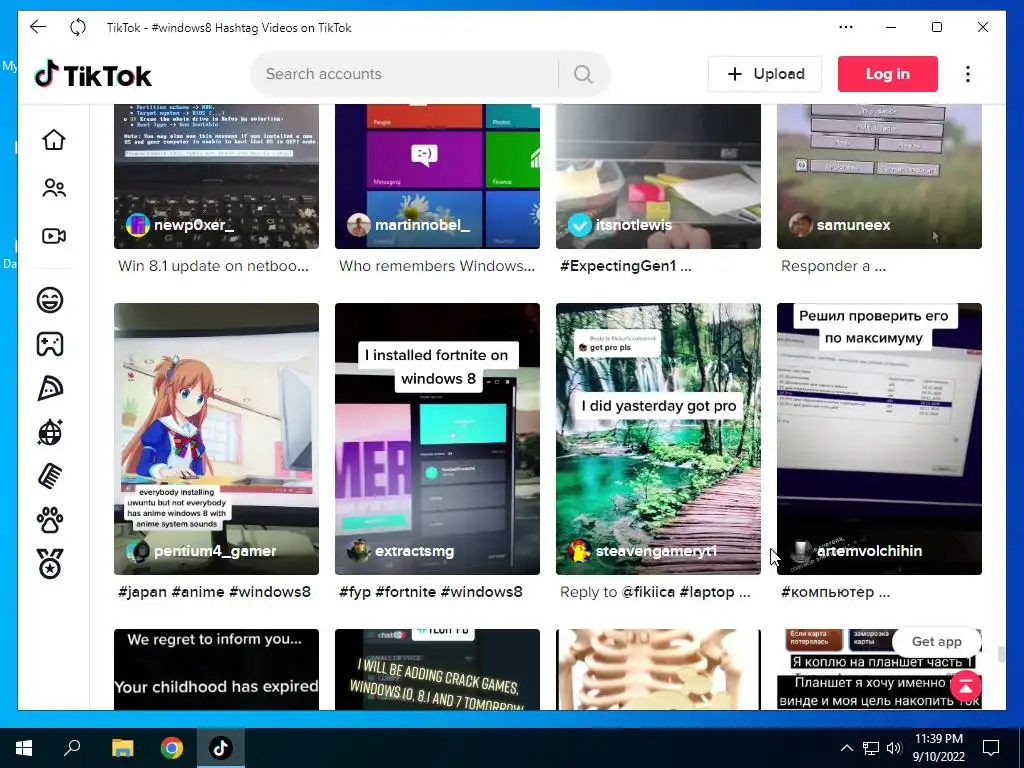
Task: Play the skeleton video thumbnail
Action: click(658, 669)
